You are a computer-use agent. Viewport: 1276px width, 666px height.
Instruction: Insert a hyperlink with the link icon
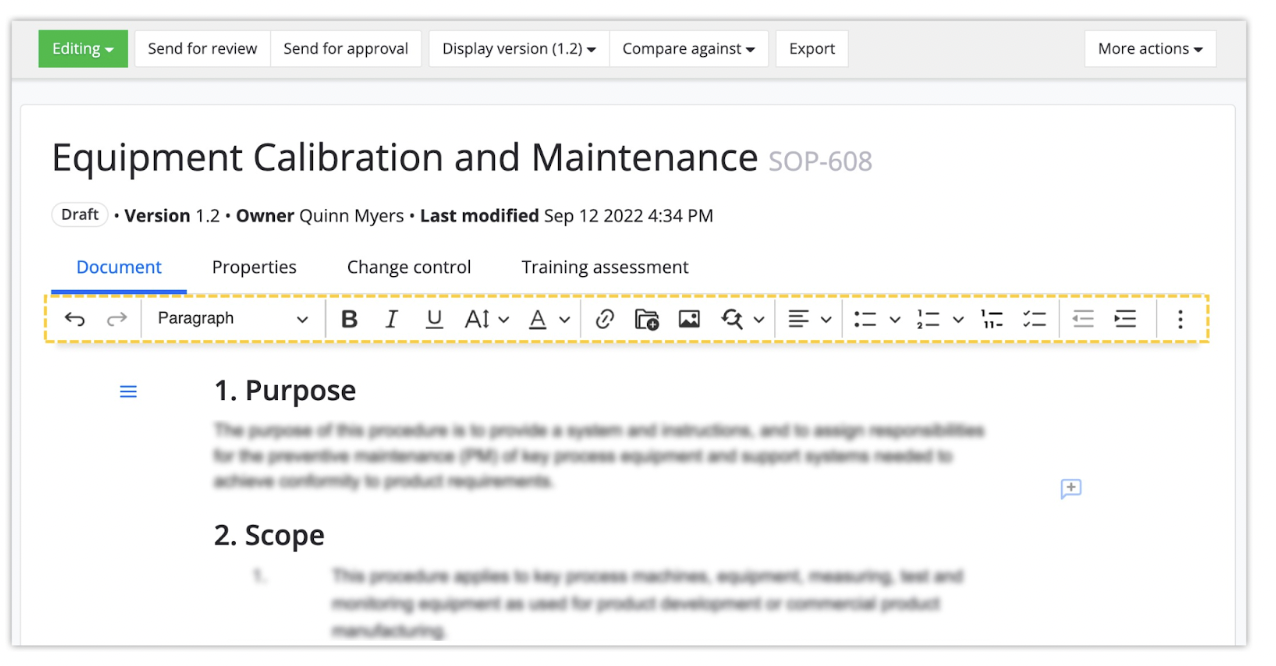(x=604, y=319)
